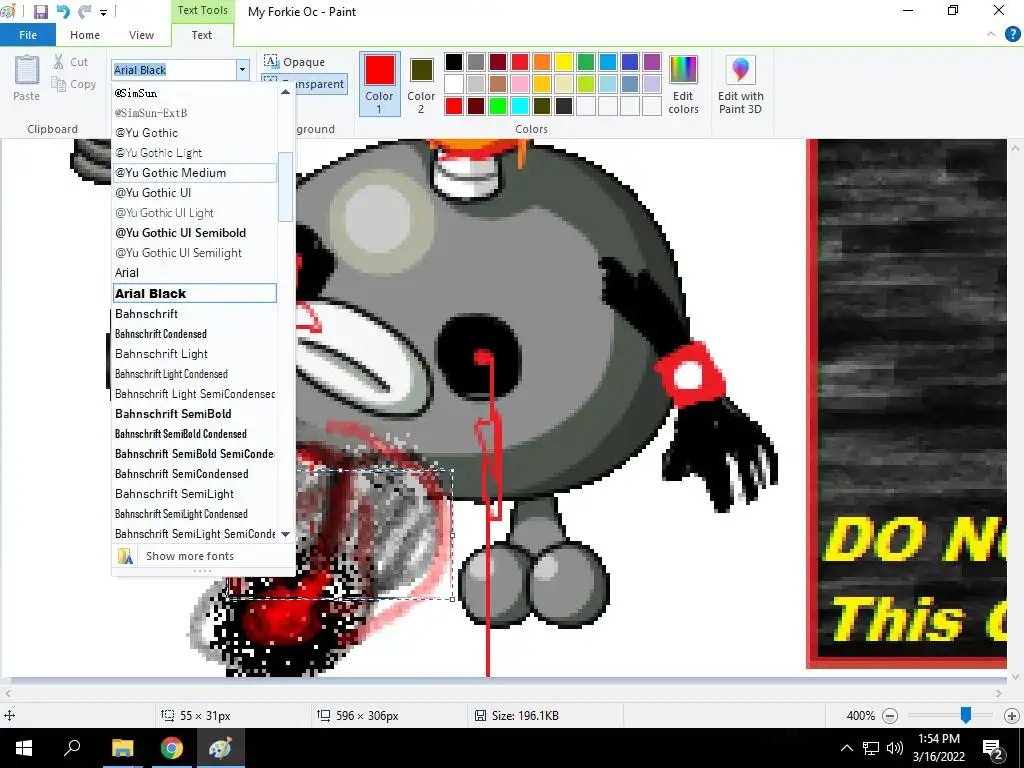Click the zoom in plus button

click(x=1012, y=716)
